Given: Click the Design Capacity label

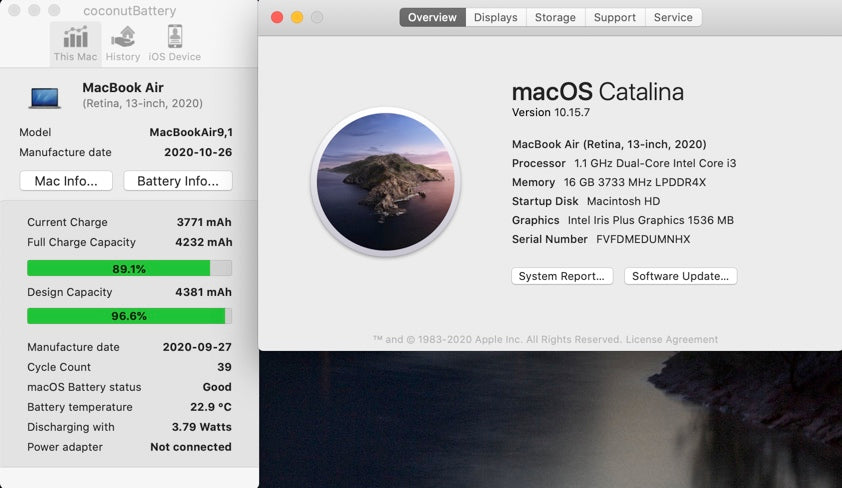Looking at the screenshot, I should point(70,292).
